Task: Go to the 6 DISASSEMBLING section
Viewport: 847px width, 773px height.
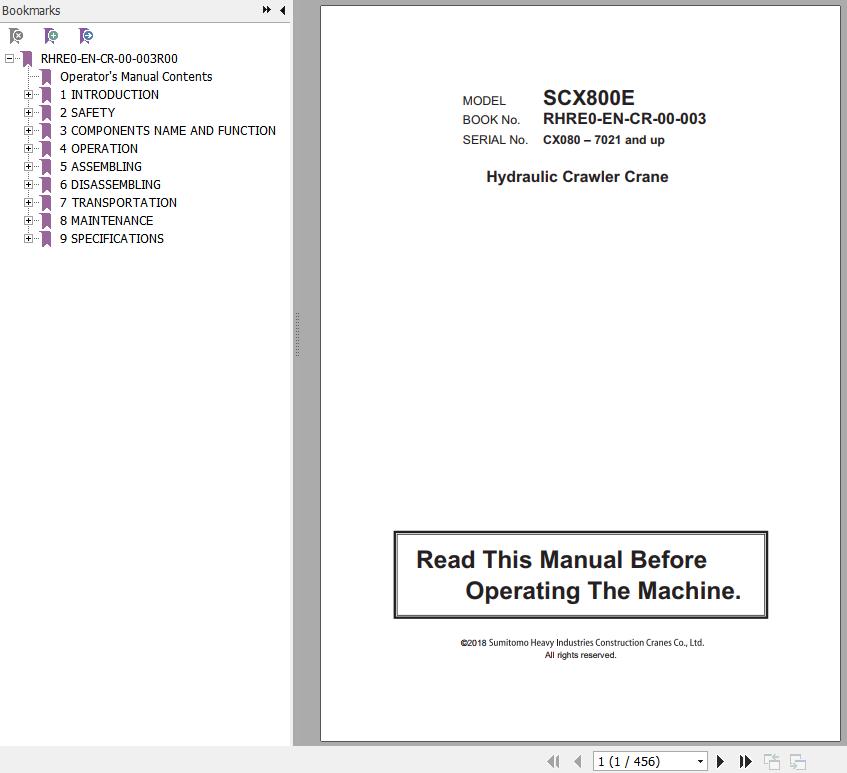Action: pos(110,185)
